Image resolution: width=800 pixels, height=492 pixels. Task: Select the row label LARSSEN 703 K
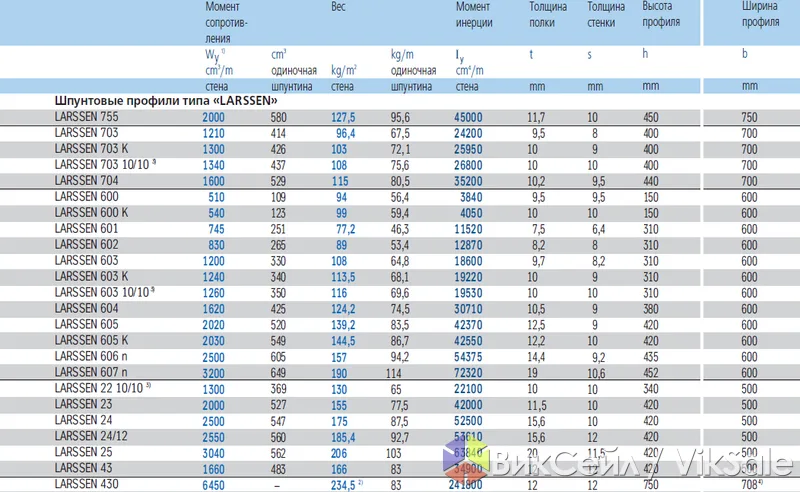coord(91,149)
